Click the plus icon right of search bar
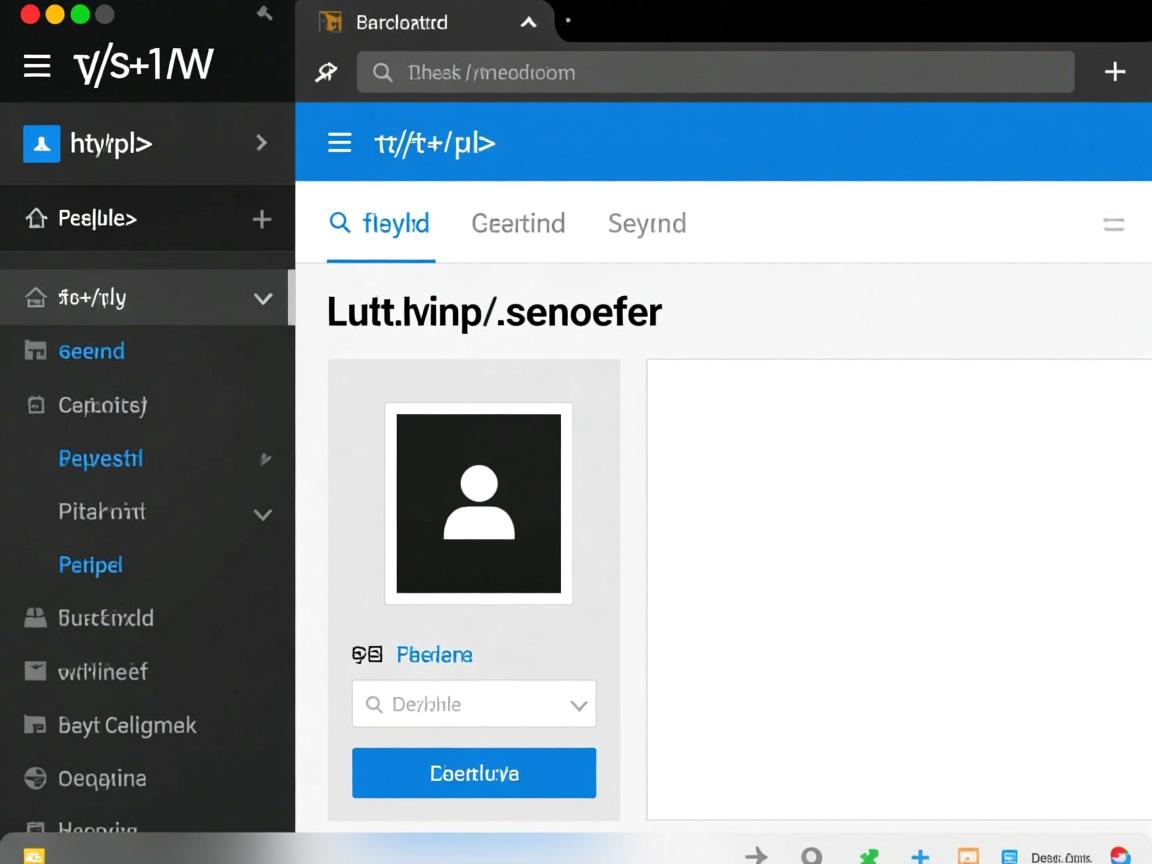The width and height of the screenshot is (1152, 864). [1114, 72]
